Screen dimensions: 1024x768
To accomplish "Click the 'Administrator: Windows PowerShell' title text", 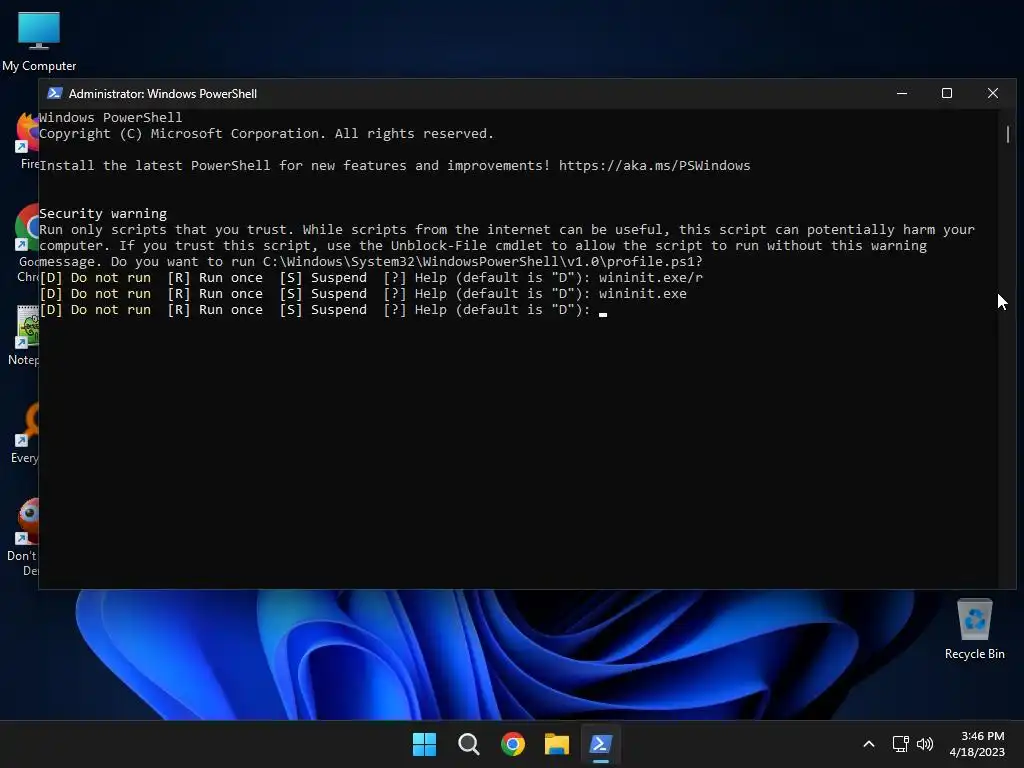I will click(x=163, y=94).
